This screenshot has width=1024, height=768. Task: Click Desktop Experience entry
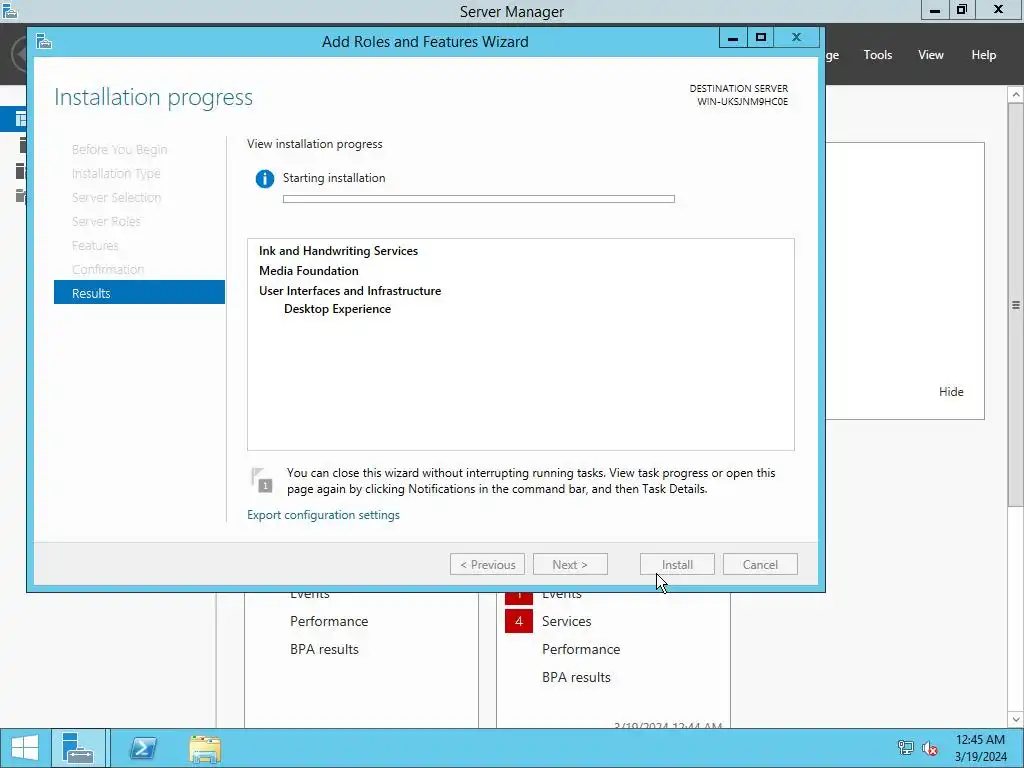tap(338, 309)
